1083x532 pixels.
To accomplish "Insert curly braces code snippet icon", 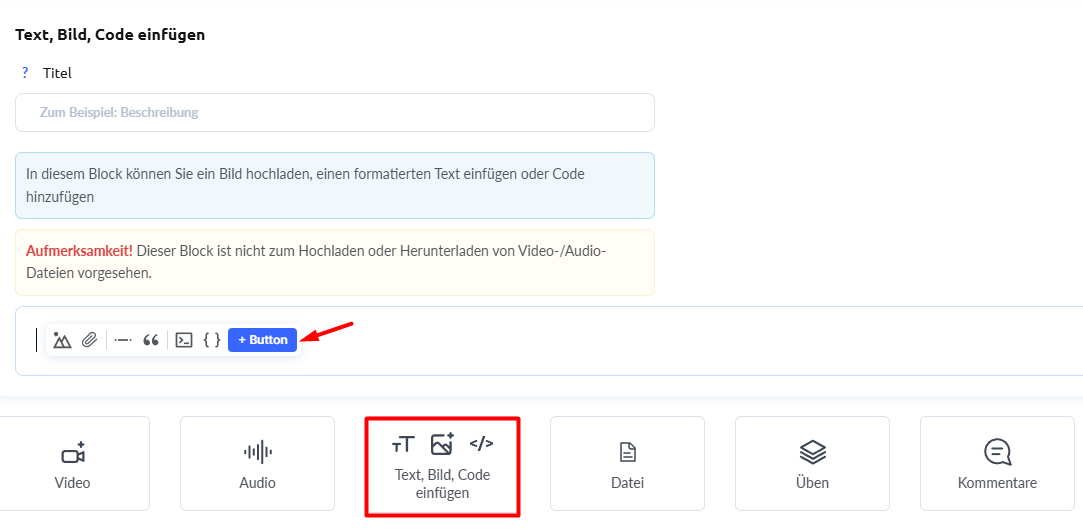I will pos(212,340).
